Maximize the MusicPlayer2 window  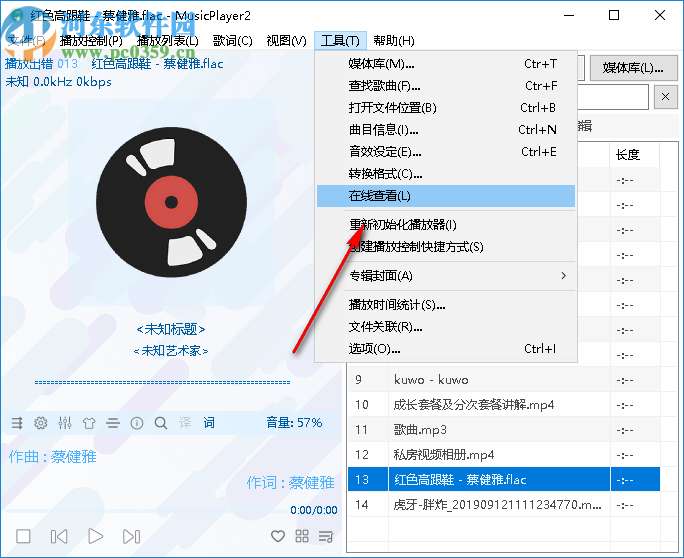[614, 15]
